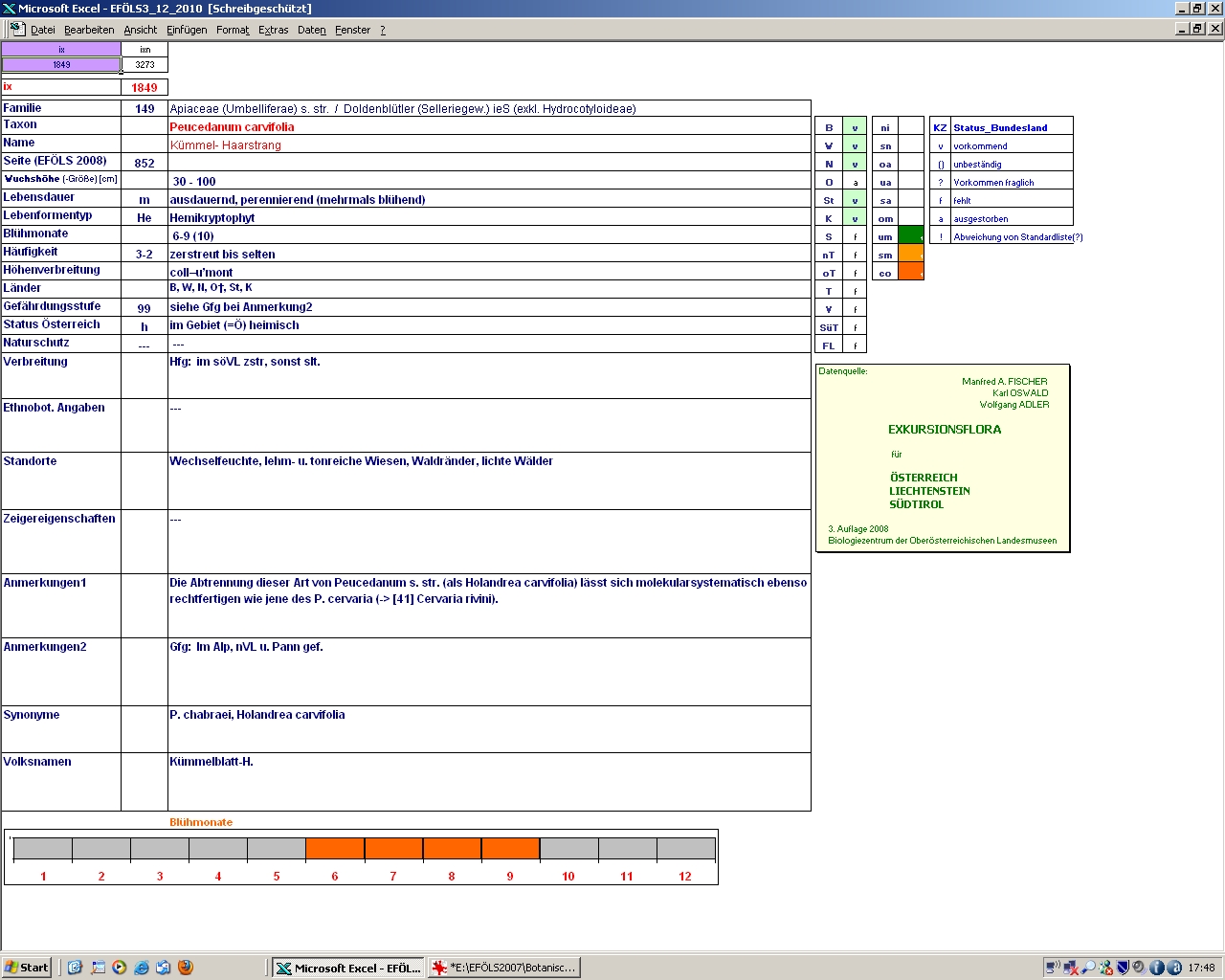Click the green 'um' color cell
Image resolution: width=1225 pixels, height=980 pixels.
pyautogui.click(x=911, y=235)
